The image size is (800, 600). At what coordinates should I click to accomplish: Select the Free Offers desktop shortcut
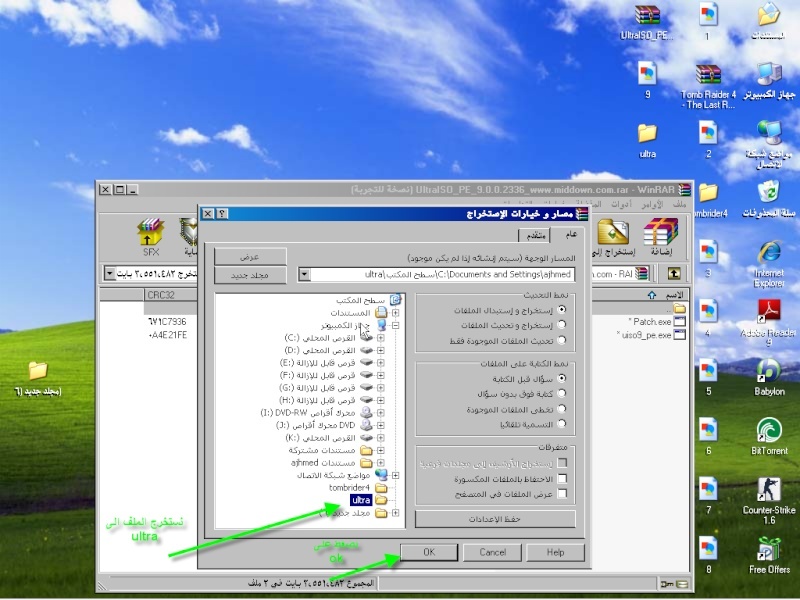point(769,556)
